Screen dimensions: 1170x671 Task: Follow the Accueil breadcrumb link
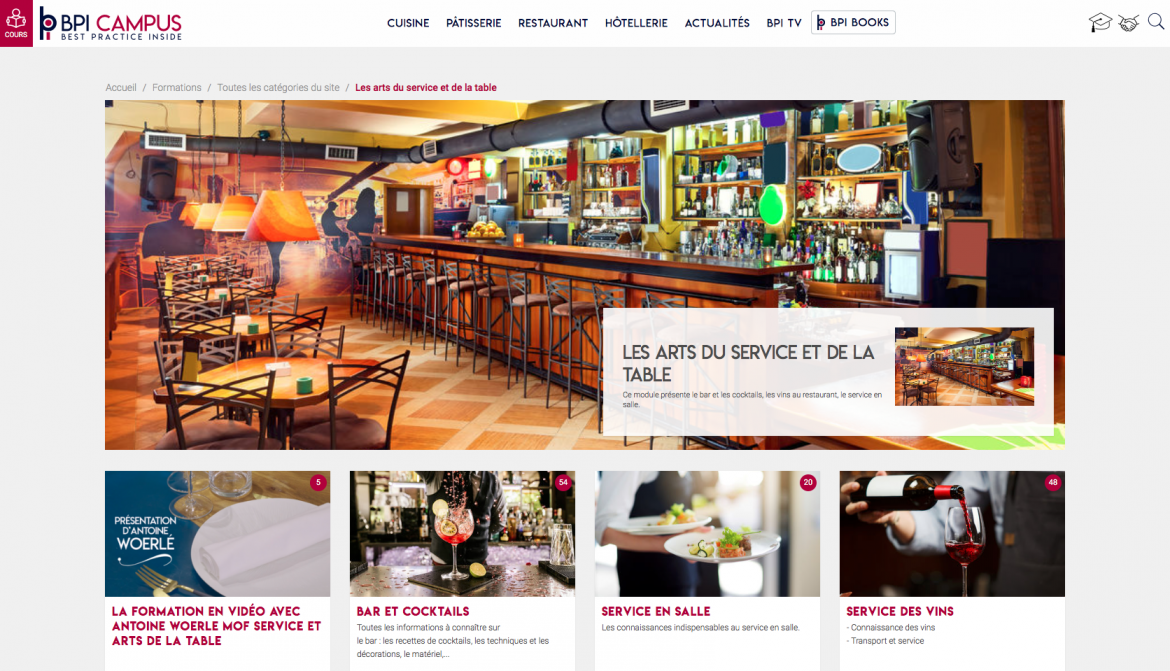tap(121, 87)
